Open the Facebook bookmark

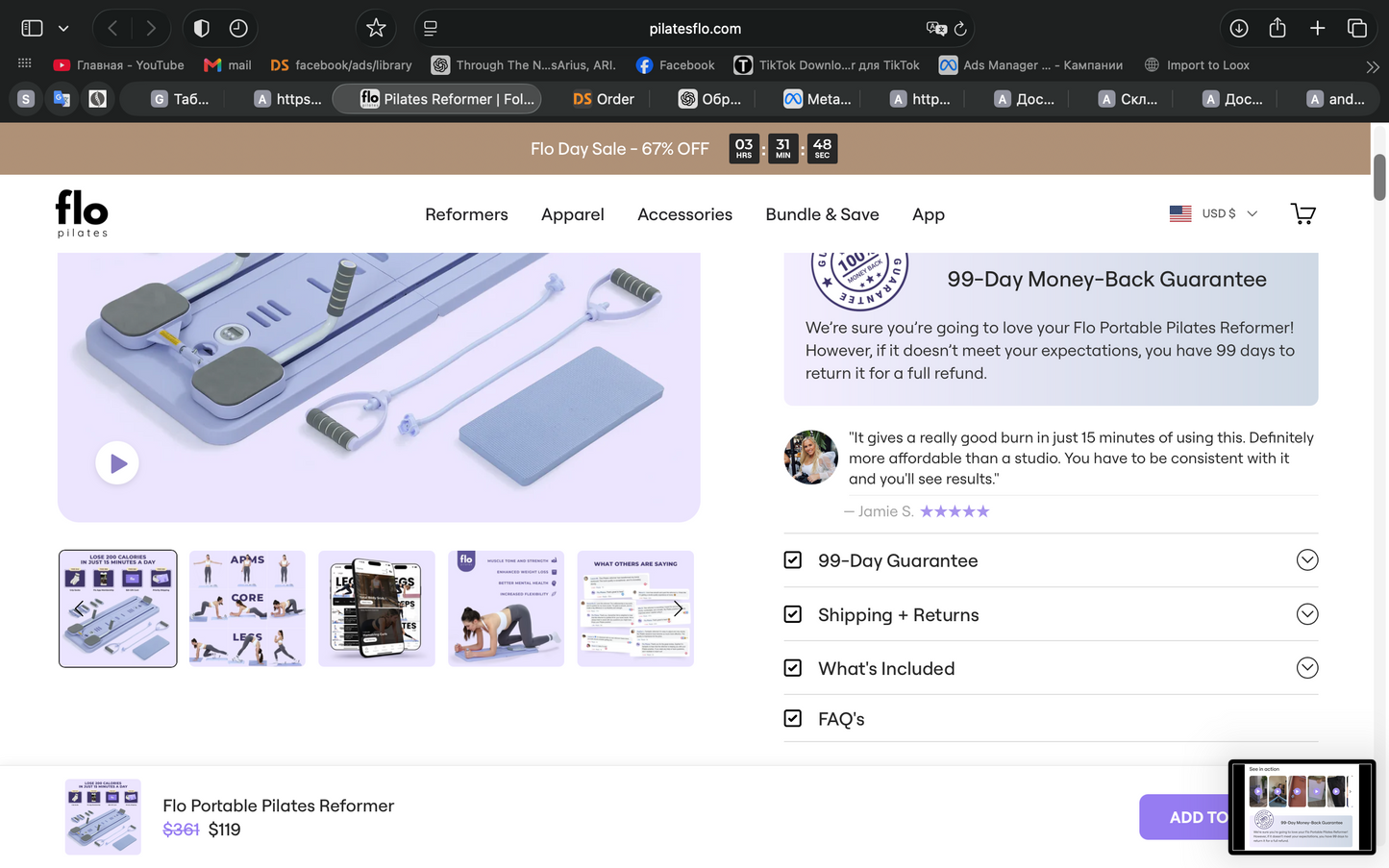[676, 64]
